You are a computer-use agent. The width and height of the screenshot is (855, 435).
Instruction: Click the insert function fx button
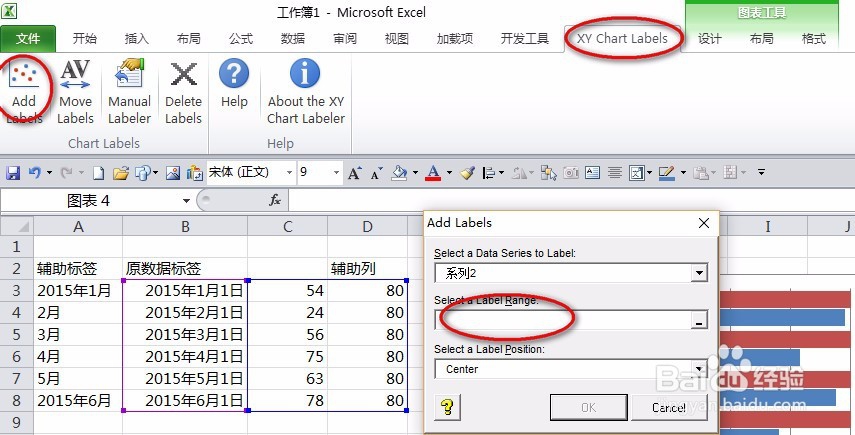tap(275, 201)
